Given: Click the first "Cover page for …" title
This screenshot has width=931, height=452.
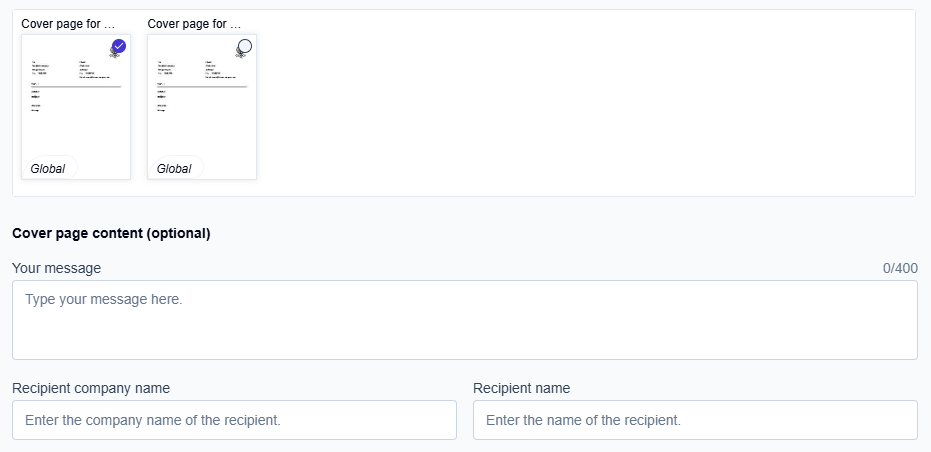Looking at the screenshot, I should click(x=68, y=23).
